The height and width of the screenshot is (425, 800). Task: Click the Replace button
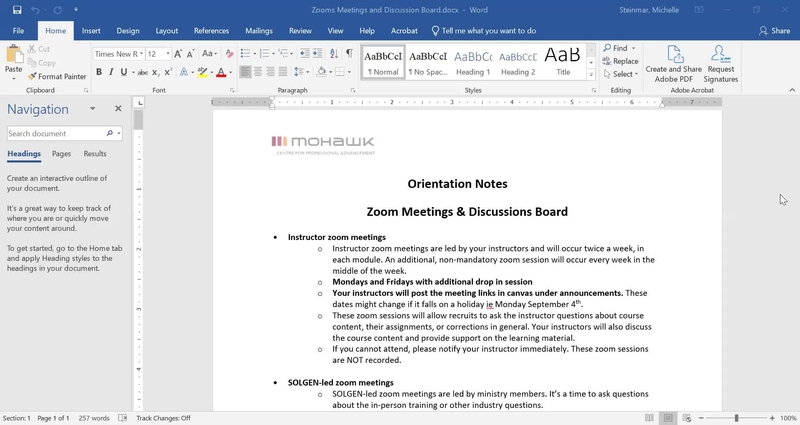pos(620,61)
